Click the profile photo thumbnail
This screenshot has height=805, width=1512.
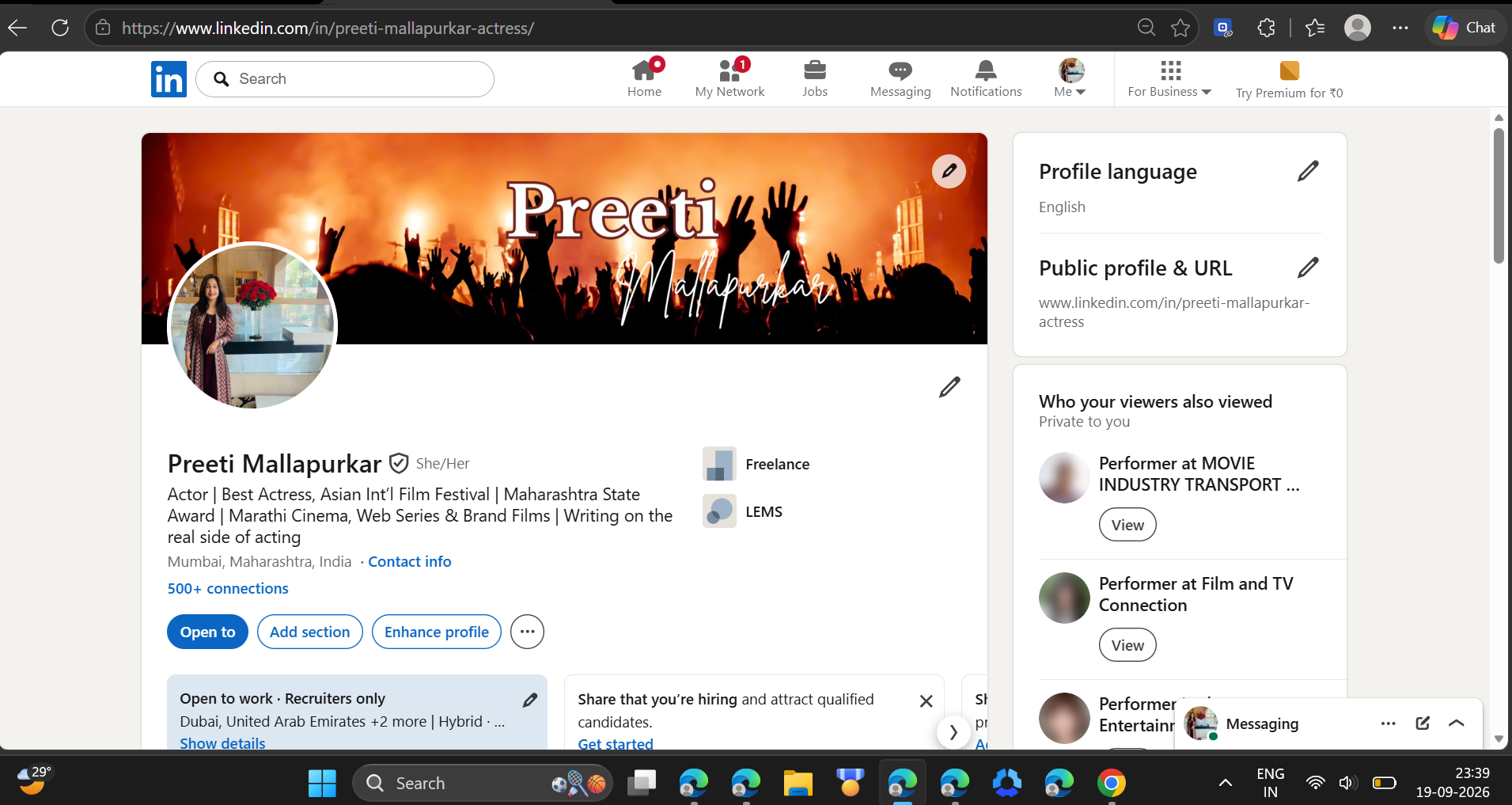pyautogui.click(x=252, y=326)
